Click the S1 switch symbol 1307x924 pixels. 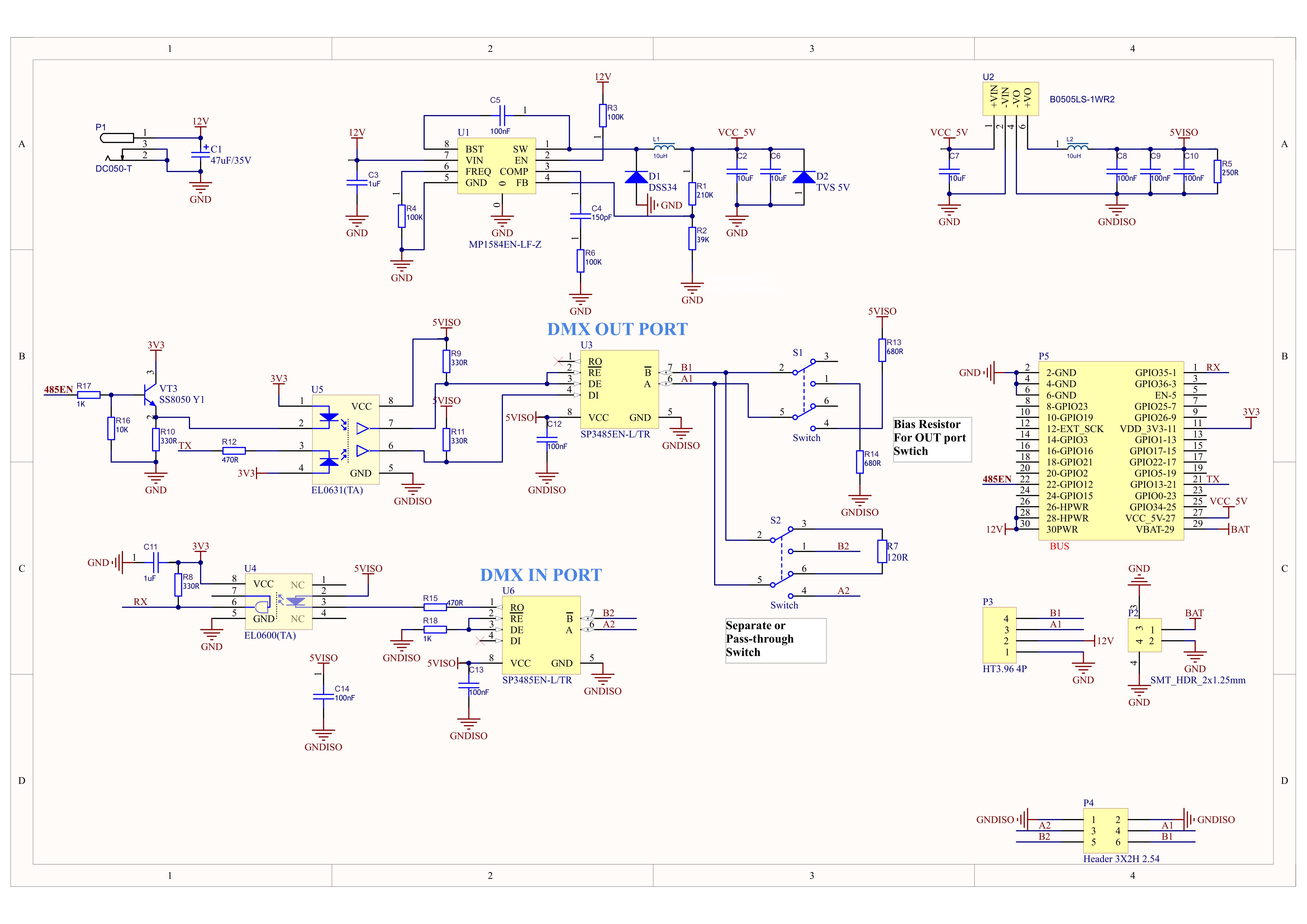pyautogui.click(x=804, y=395)
